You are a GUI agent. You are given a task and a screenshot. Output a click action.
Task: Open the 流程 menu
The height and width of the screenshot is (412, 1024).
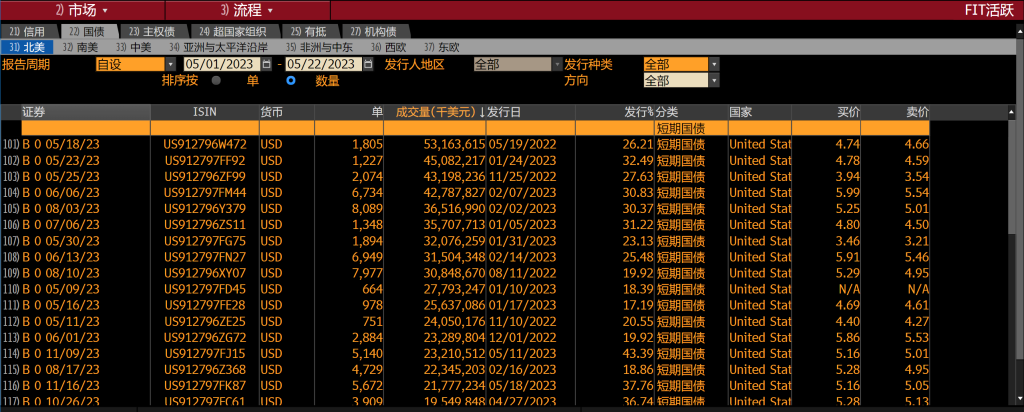click(x=248, y=10)
